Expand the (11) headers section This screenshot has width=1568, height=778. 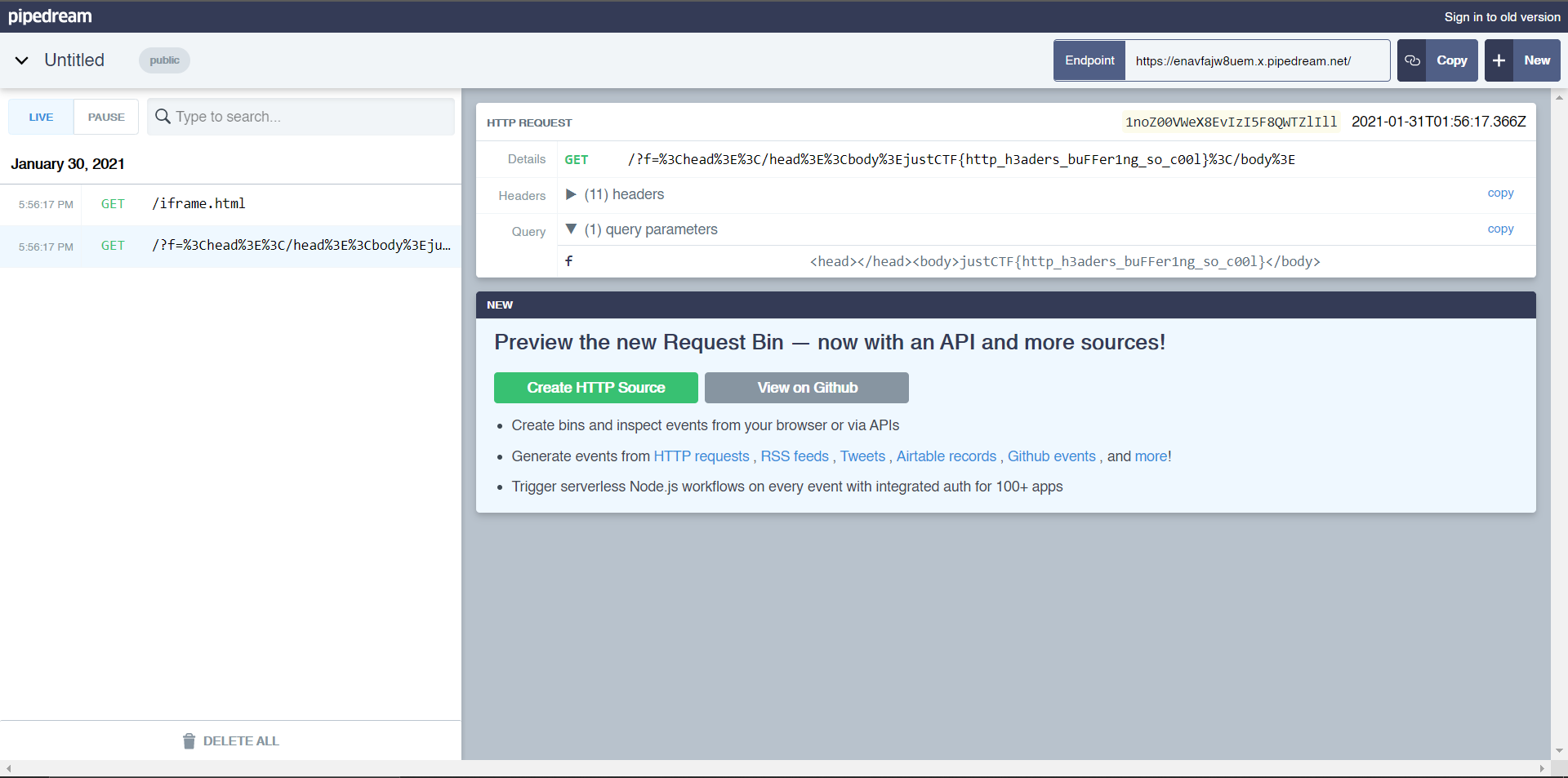coord(571,194)
